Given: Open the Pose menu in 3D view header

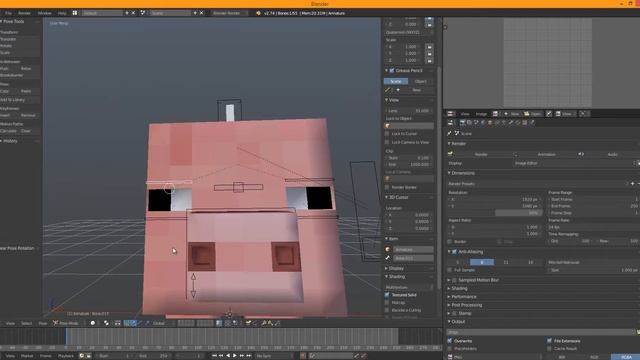Looking at the screenshot, I should pos(42,323).
